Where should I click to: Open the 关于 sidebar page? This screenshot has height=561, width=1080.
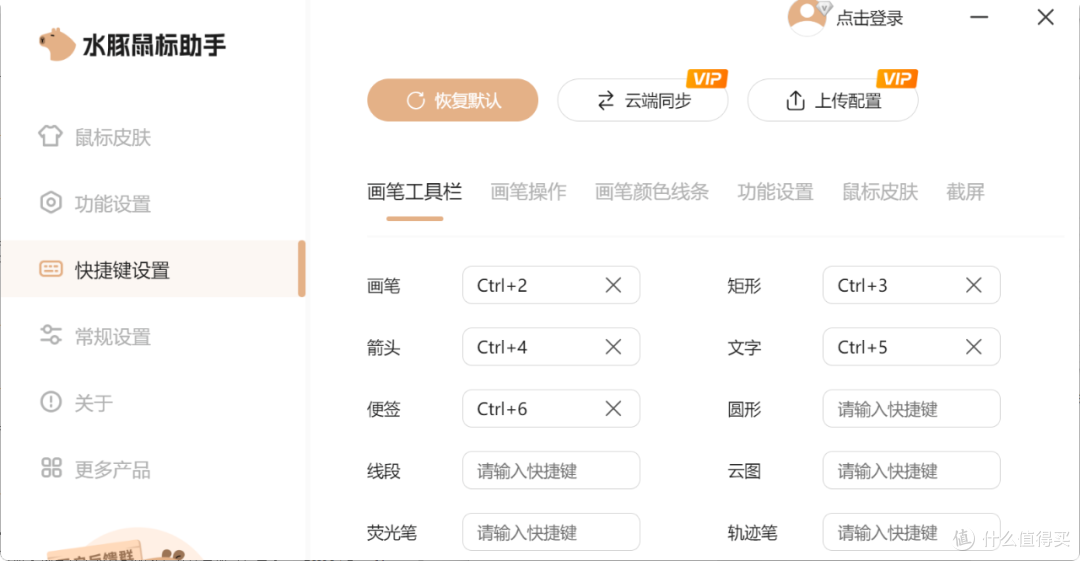(76, 402)
